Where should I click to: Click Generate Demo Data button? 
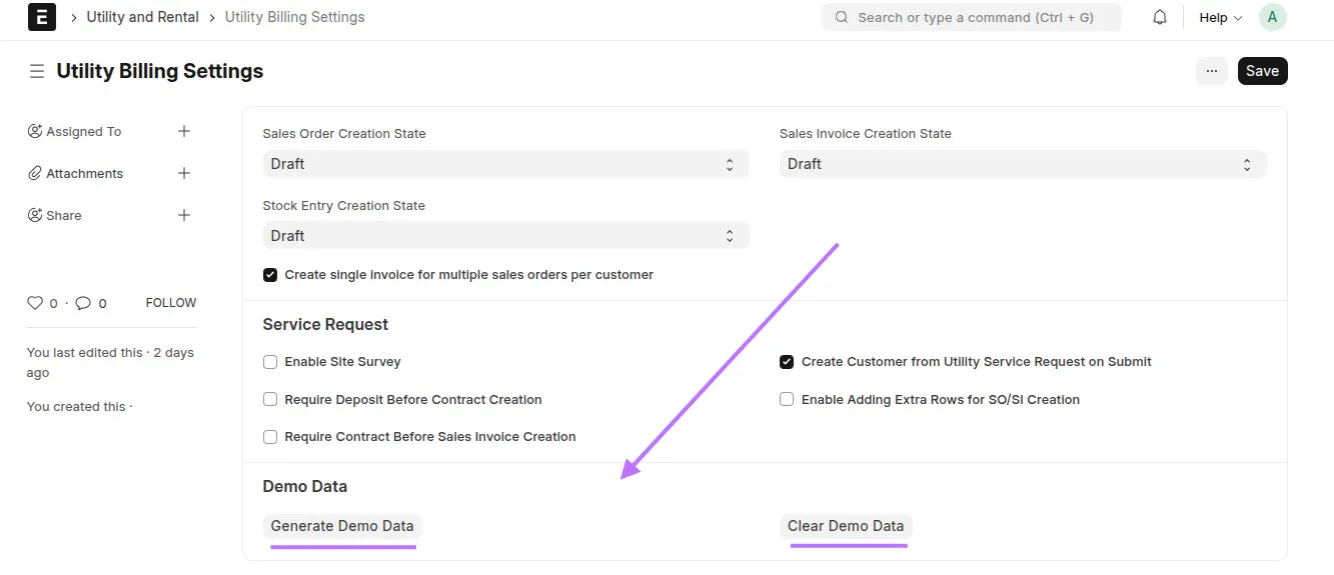point(342,526)
